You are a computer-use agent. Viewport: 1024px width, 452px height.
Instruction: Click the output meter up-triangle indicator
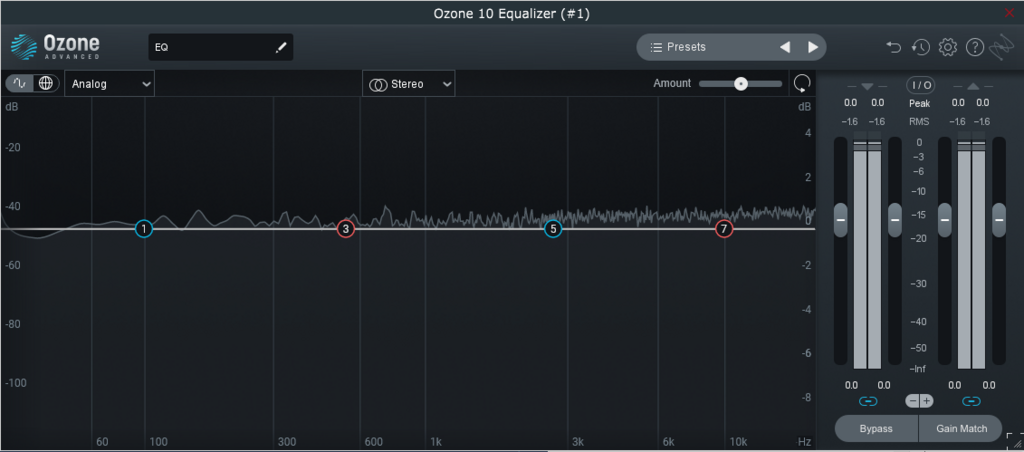pos(973,86)
